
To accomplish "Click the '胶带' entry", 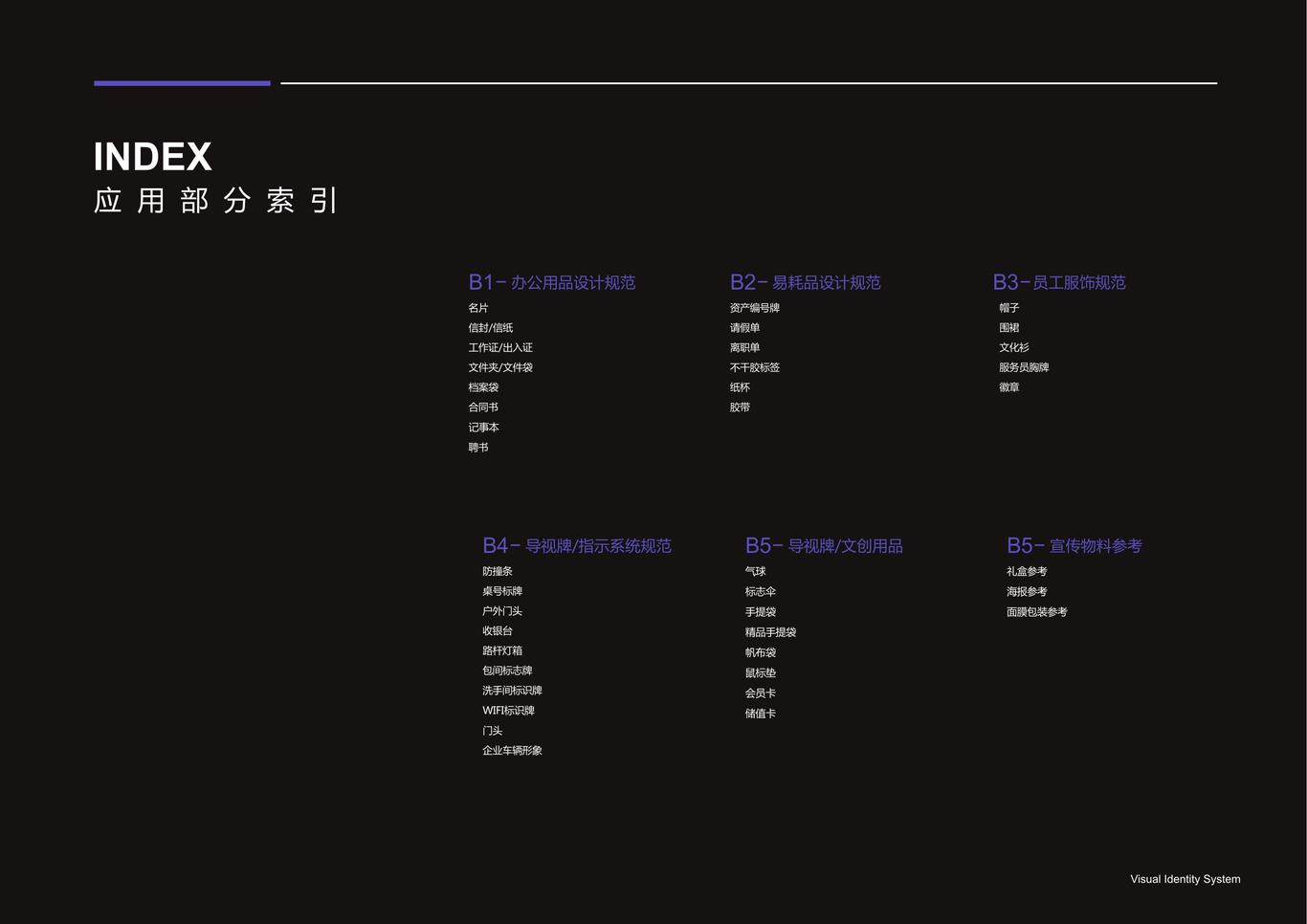I will tap(741, 407).
